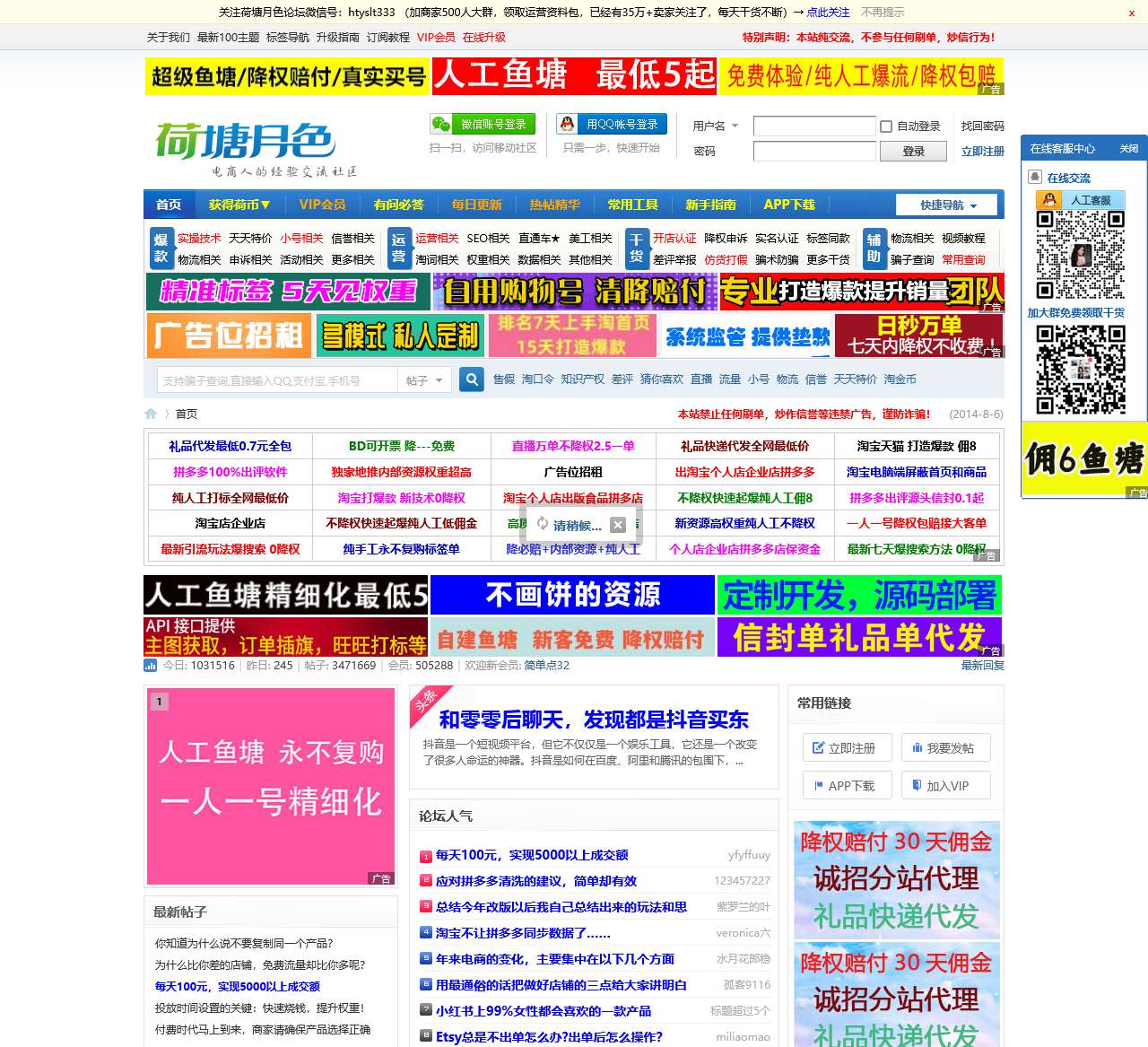The height and width of the screenshot is (1047, 1148).
Task: Open the 最新100主题 top link
Action: (x=228, y=38)
